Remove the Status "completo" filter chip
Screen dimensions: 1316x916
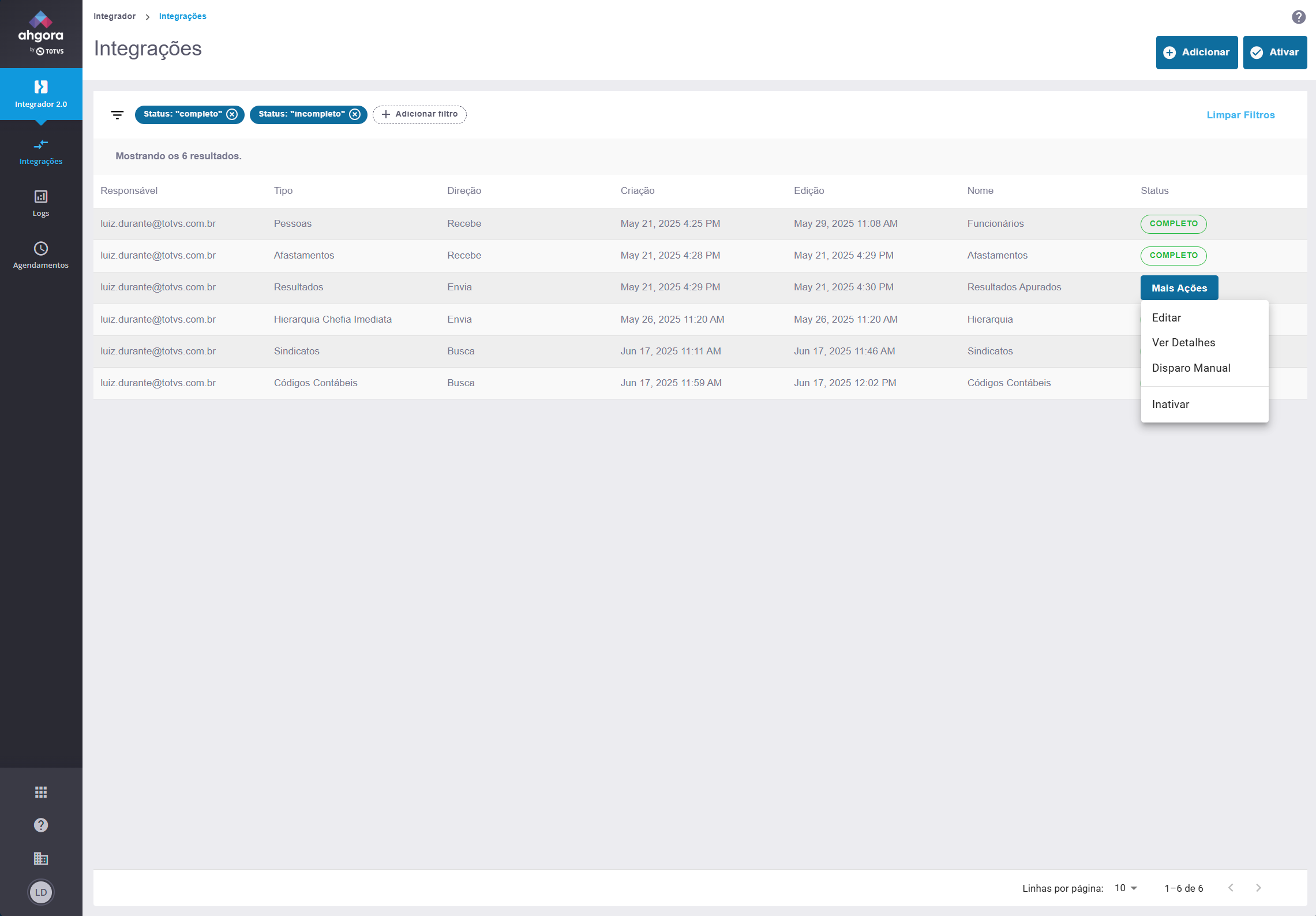click(x=232, y=114)
